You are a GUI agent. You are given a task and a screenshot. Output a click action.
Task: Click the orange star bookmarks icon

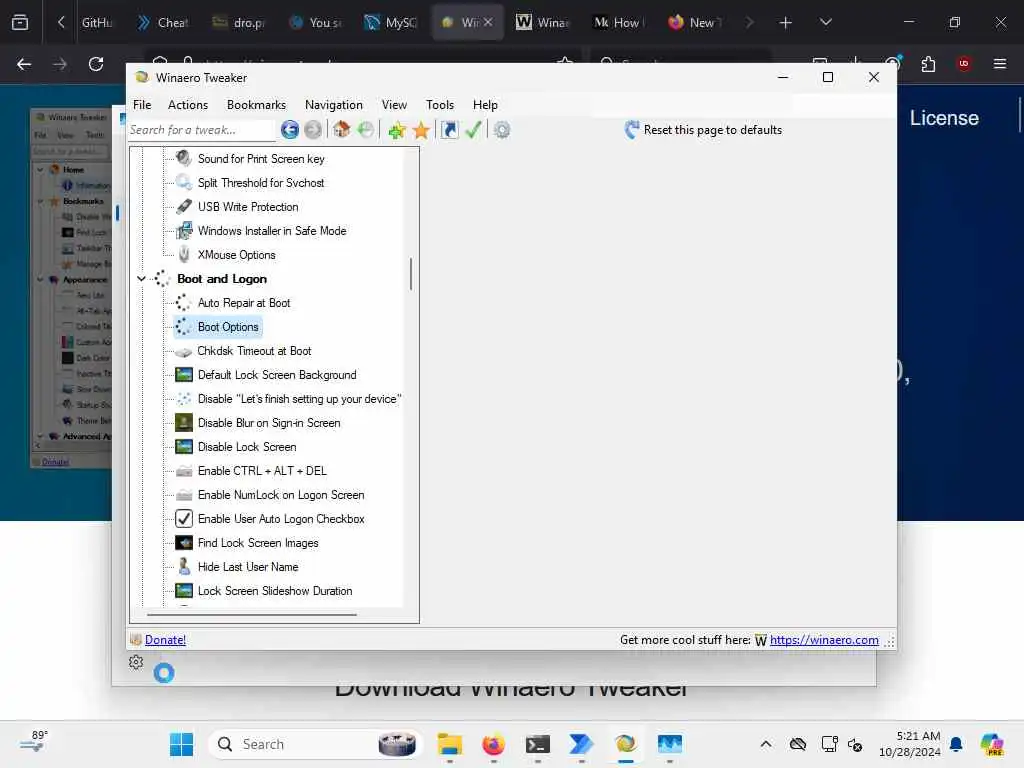[x=421, y=130]
